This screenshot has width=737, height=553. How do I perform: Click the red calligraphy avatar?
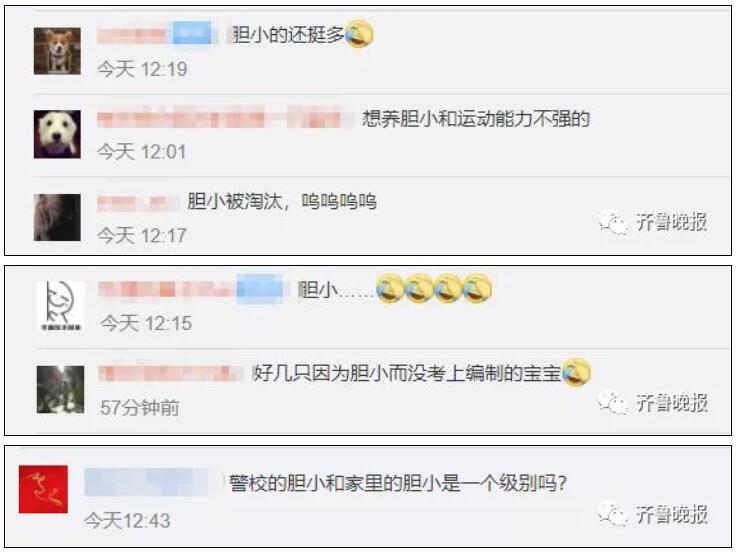point(43,489)
